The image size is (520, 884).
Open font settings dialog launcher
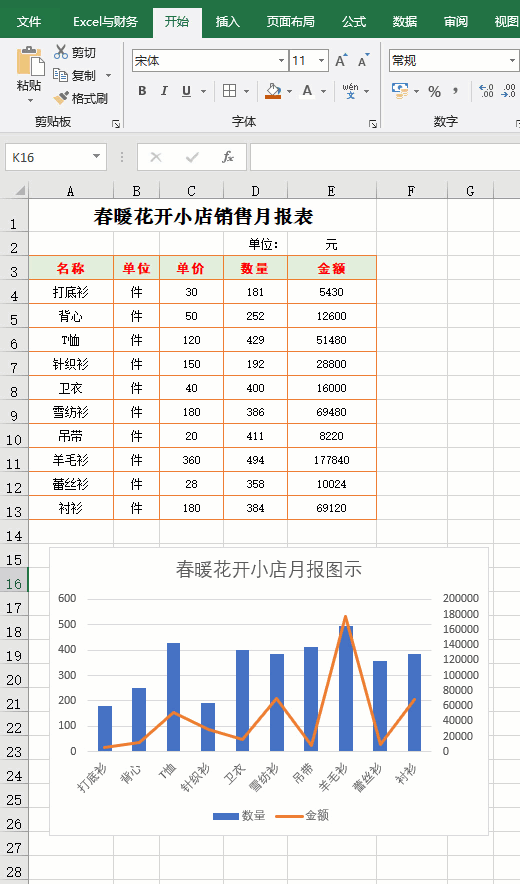(372, 123)
